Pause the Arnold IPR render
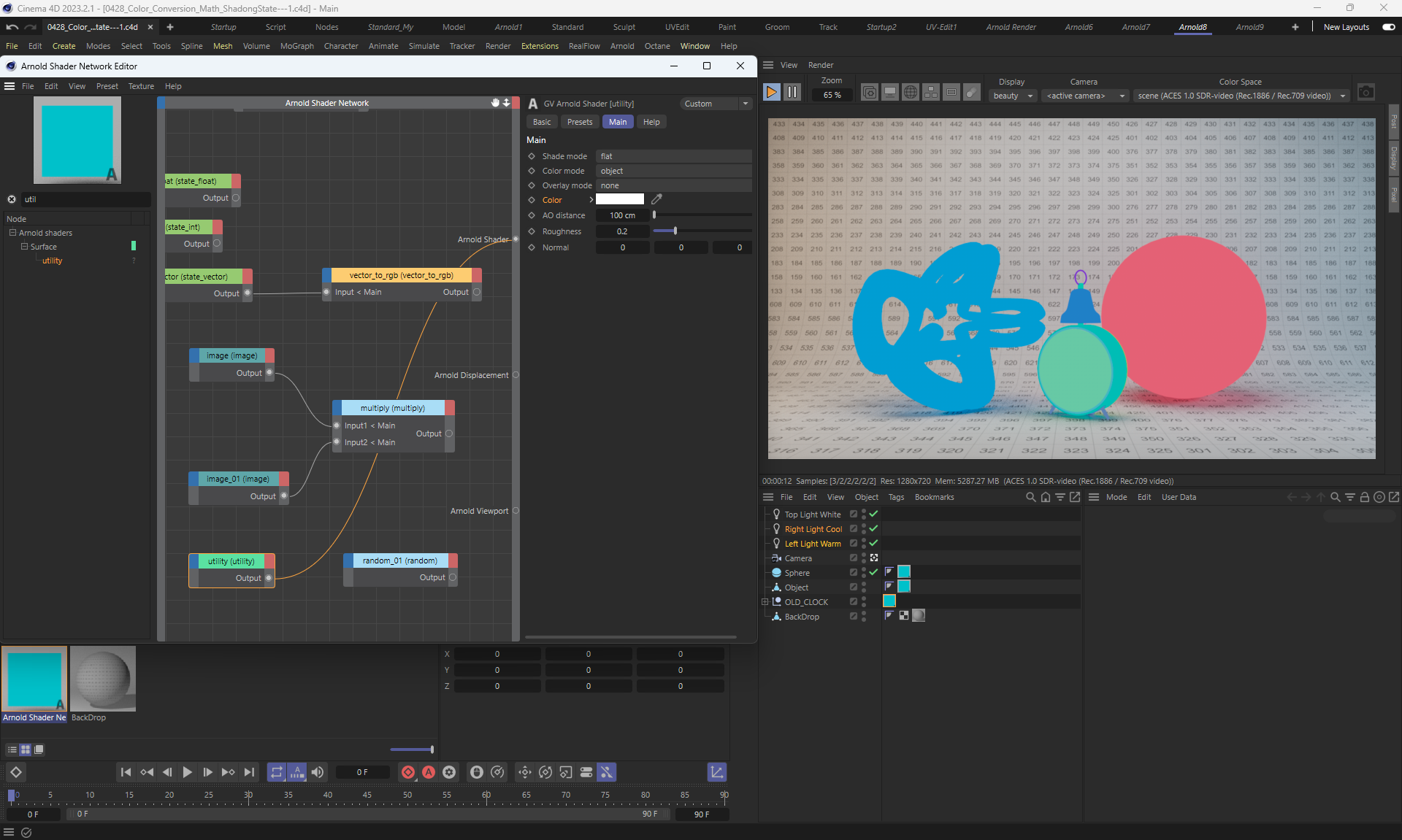This screenshot has width=1402, height=840. tap(792, 92)
